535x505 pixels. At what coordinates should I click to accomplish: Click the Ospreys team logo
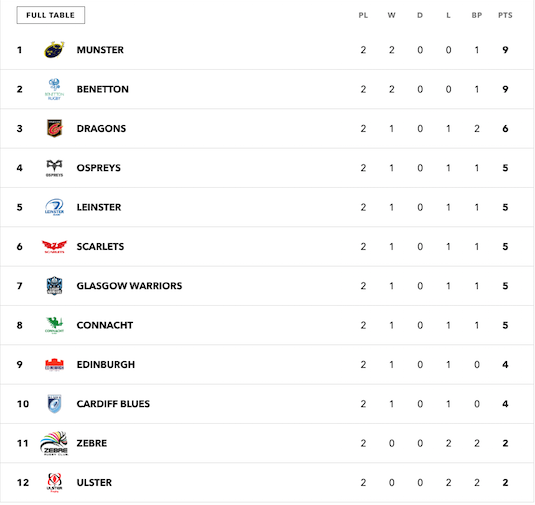pos(54,168)
